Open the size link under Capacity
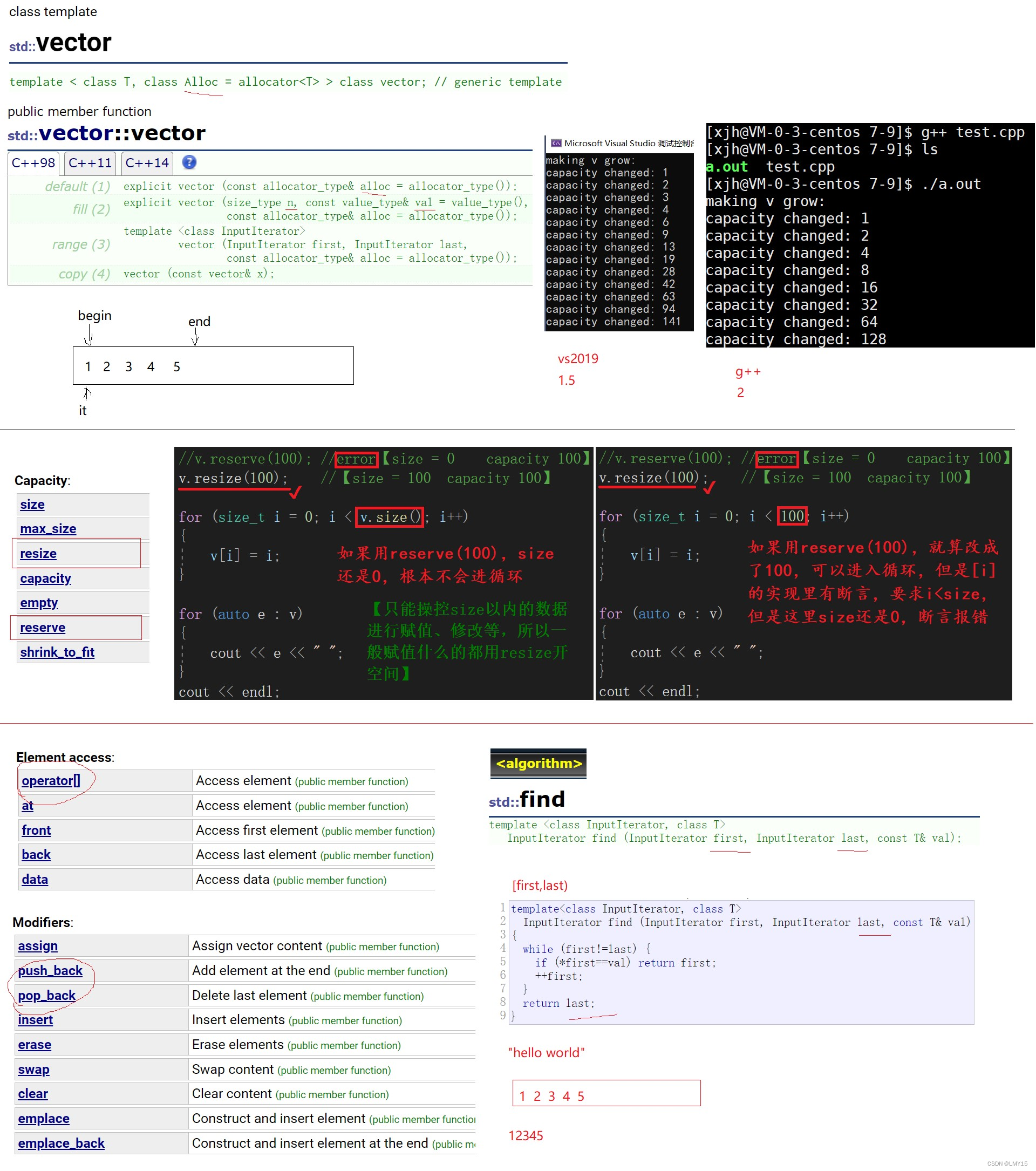The height and width of the screenshot is (1171, 1036). 32,504
